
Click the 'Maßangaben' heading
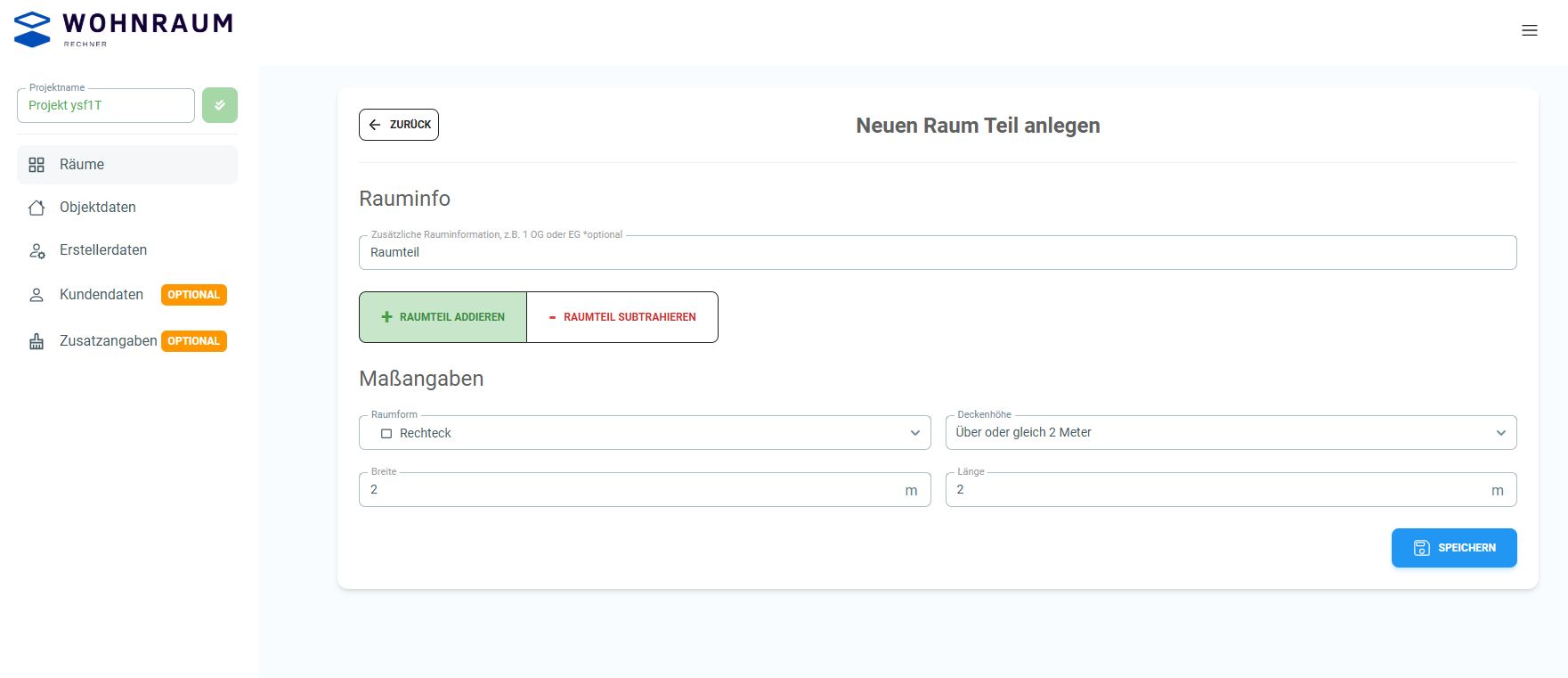pos(421,379)
